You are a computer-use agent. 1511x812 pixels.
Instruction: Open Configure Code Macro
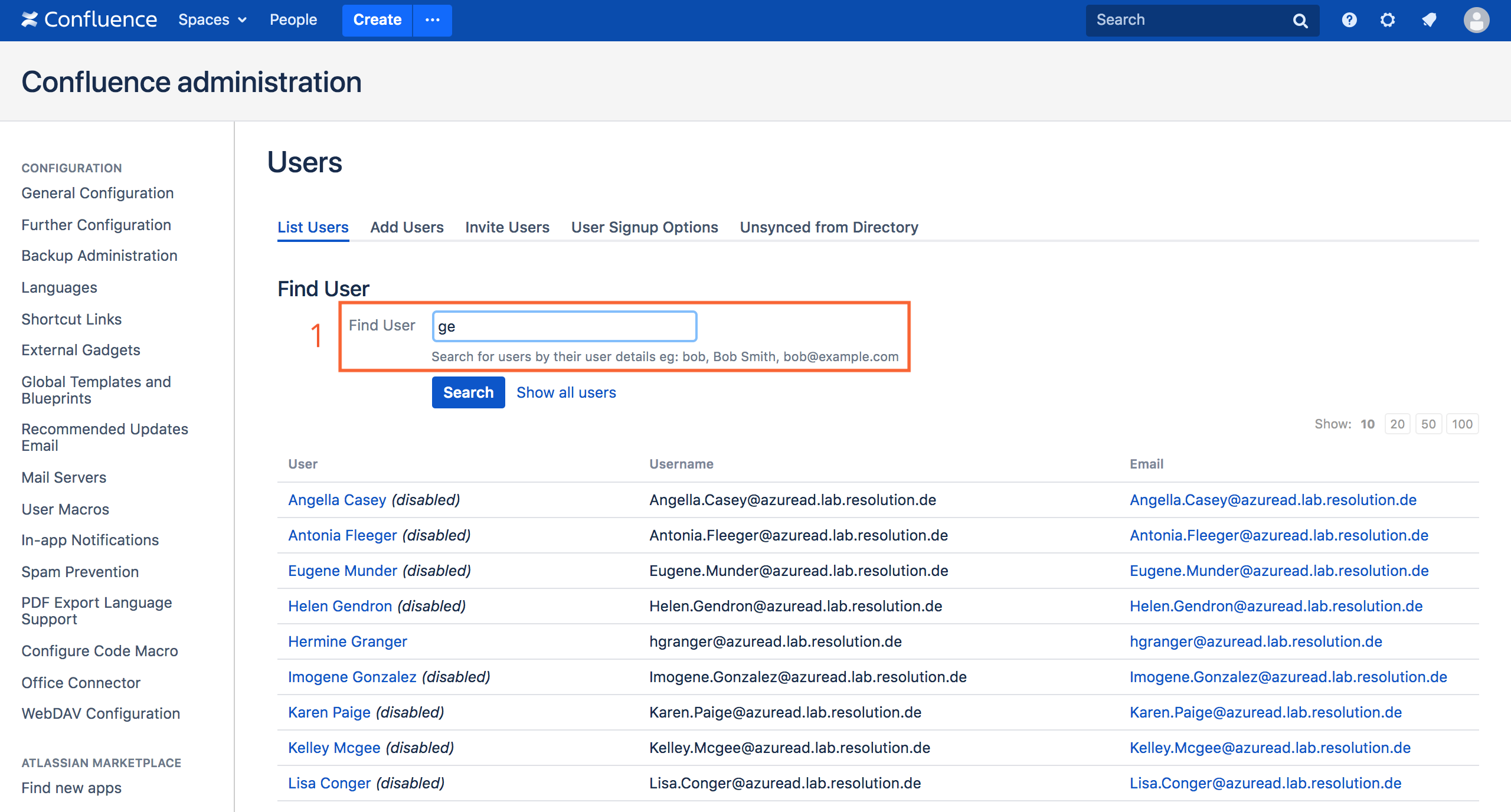[x=100, y=651]
